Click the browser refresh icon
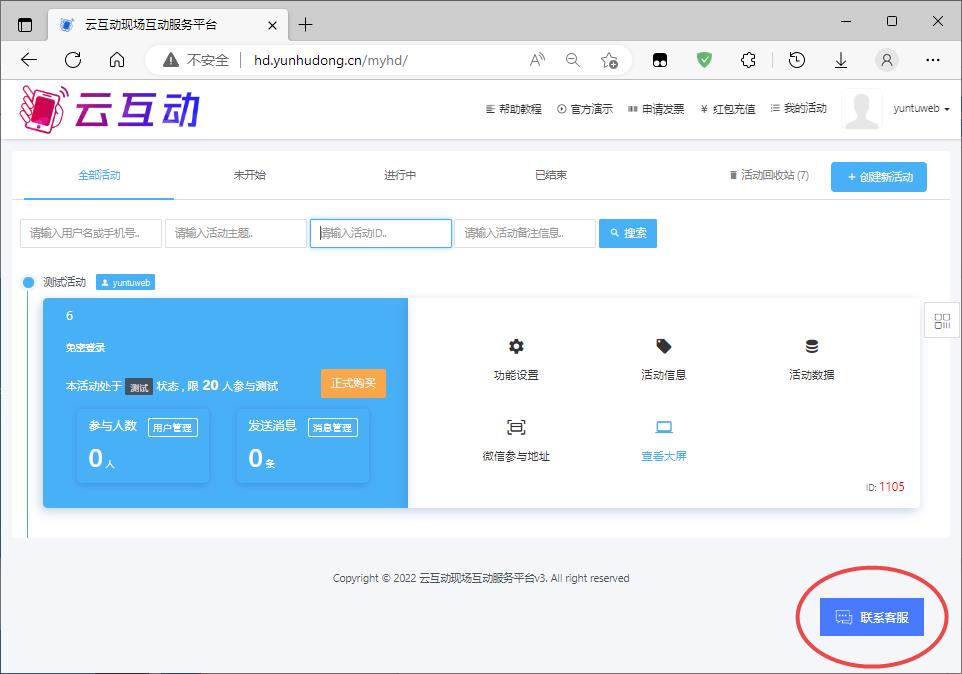 tap(73, 60)
